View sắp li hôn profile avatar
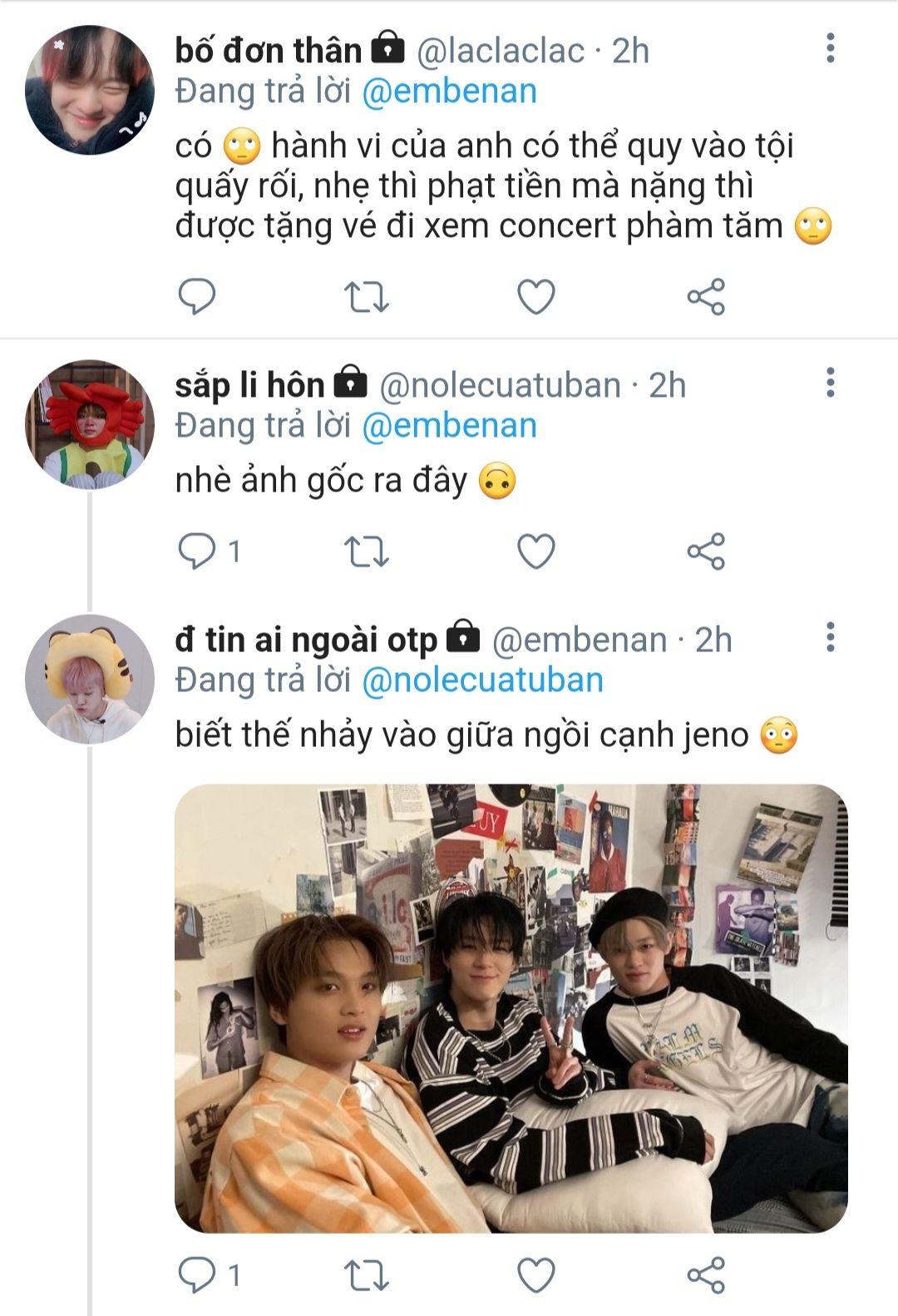This screenshot has height=1316, width=898. (x=90, y=424)
